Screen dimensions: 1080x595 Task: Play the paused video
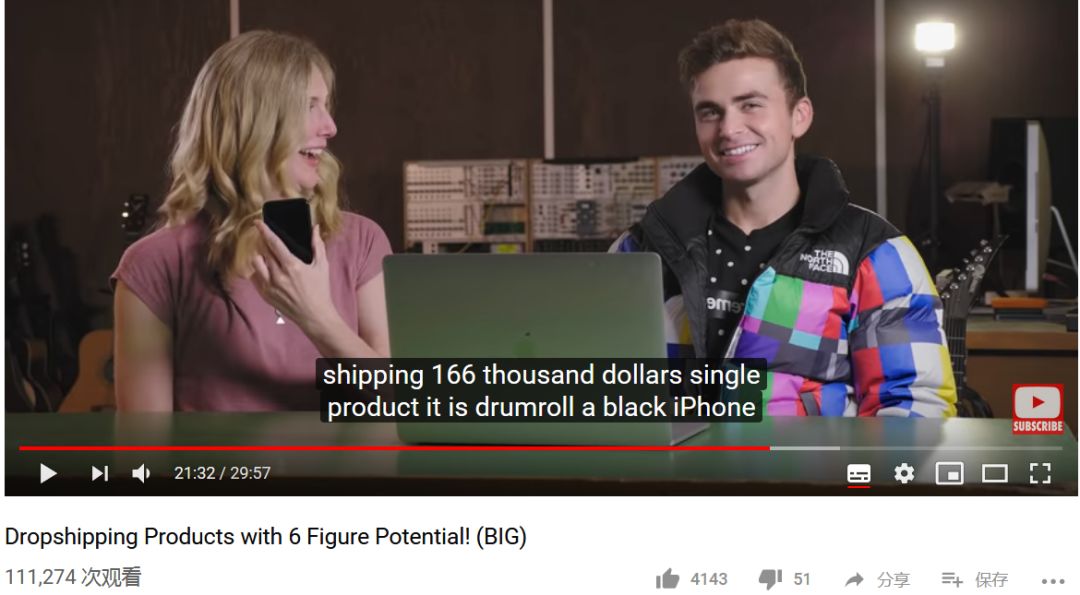click(48, 474)
